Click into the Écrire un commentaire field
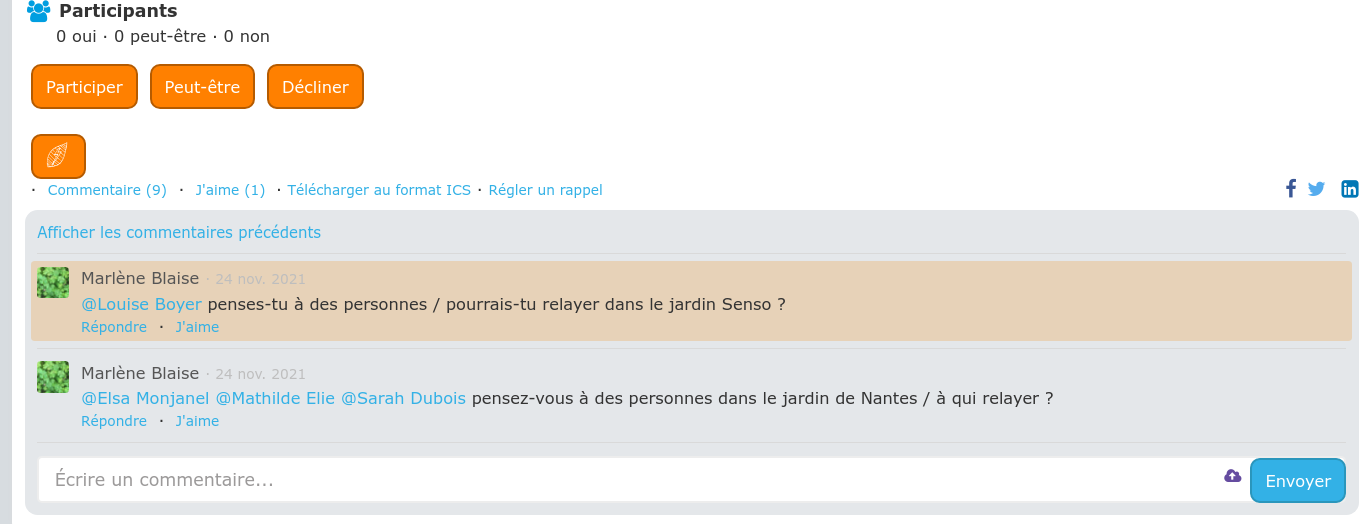The width and height of the screenshot is (1366, 524). (642, 480)
